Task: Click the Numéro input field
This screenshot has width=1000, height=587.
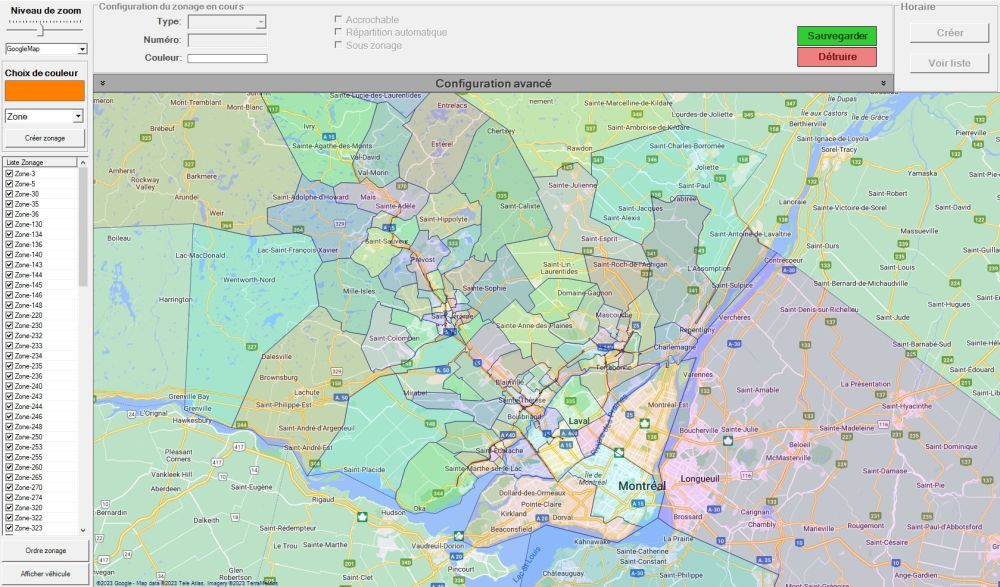Action: [x=226, y=40]
